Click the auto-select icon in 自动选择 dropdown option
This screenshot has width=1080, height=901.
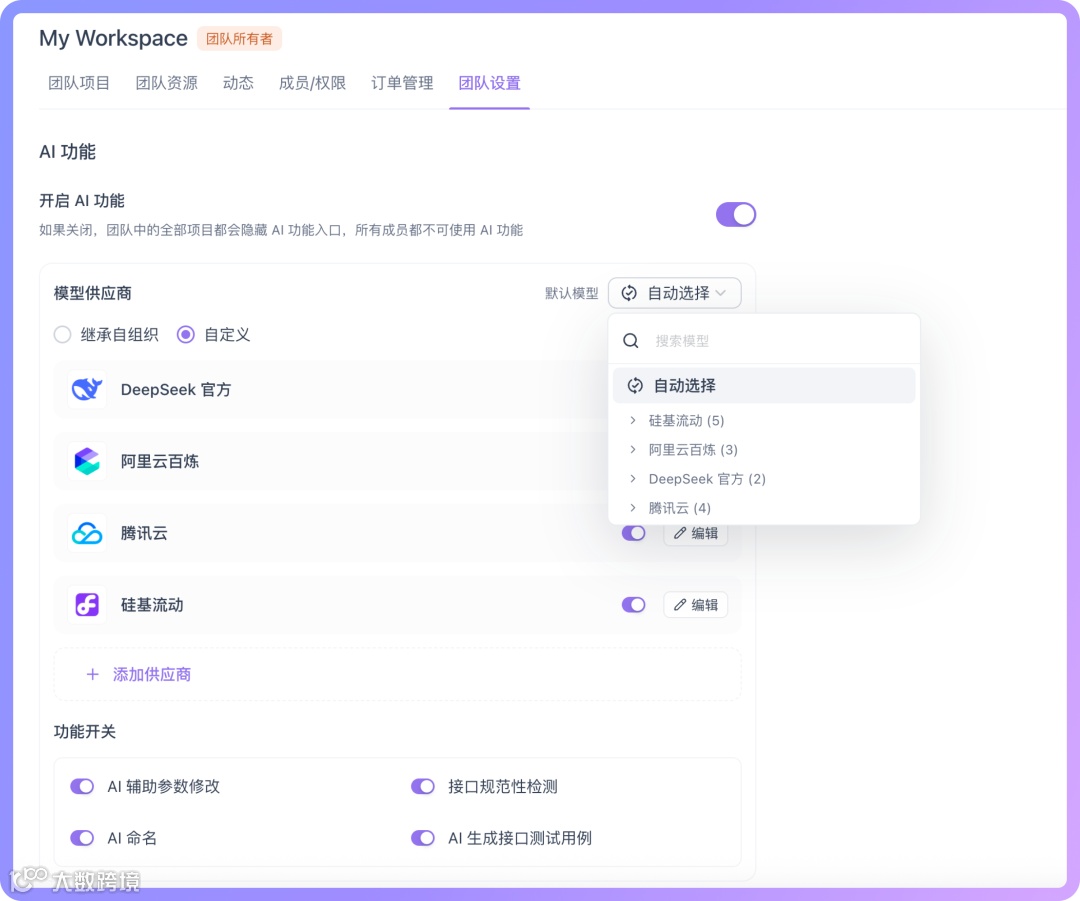click(635, 386)
